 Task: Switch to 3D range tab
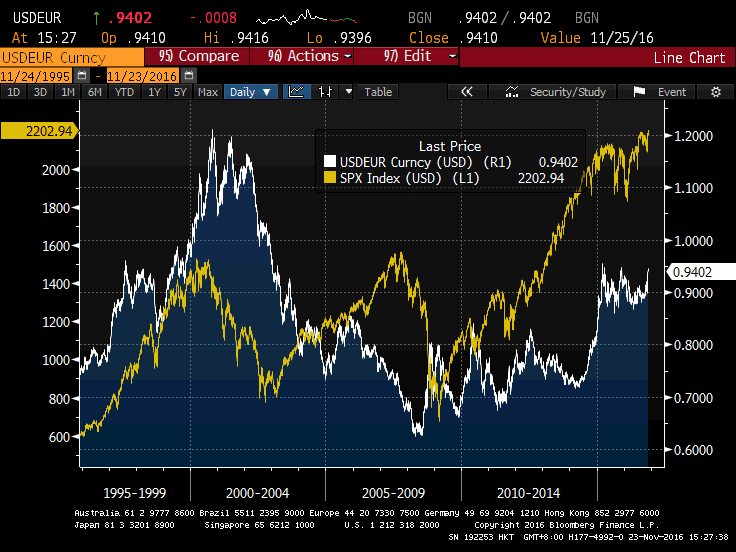[40, 92]
